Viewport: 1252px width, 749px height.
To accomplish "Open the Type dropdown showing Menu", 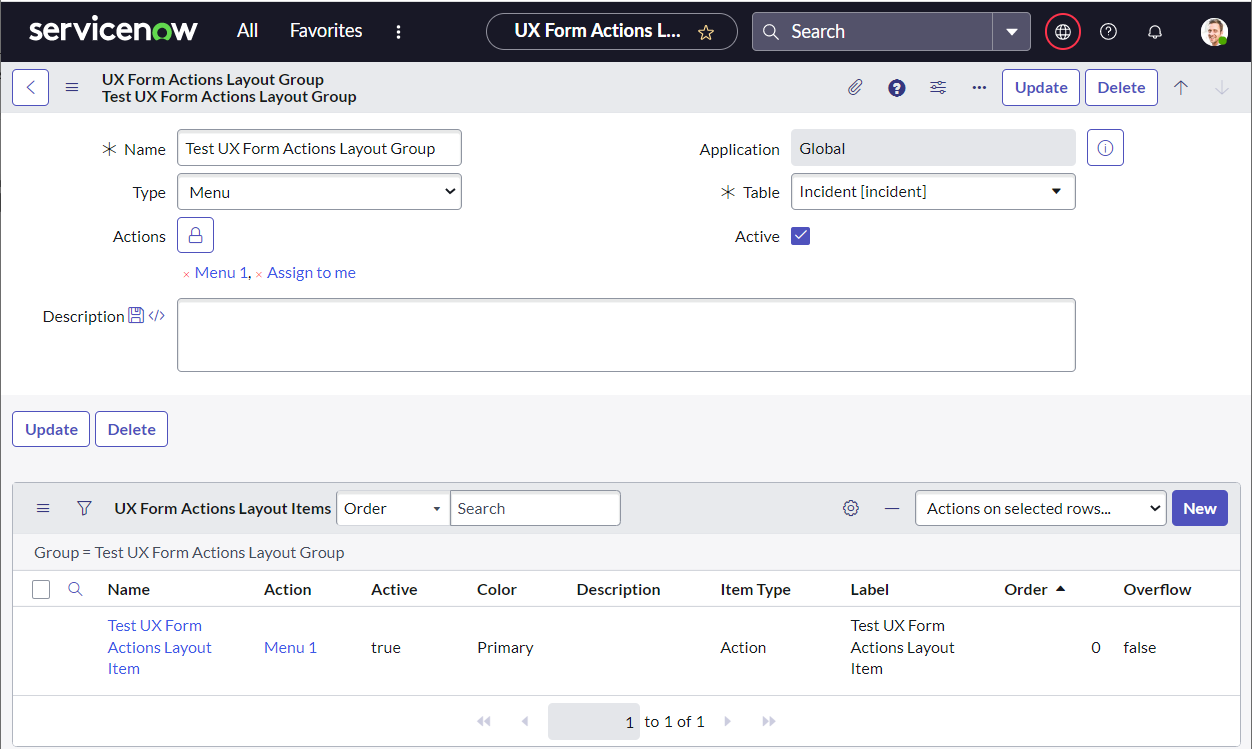I will (x=319, y=191).
